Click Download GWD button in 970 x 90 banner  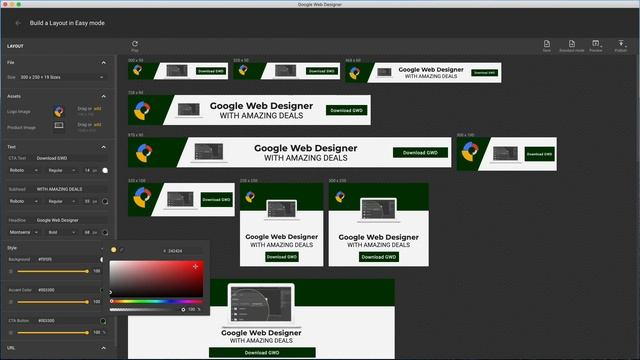coord(420,153)
